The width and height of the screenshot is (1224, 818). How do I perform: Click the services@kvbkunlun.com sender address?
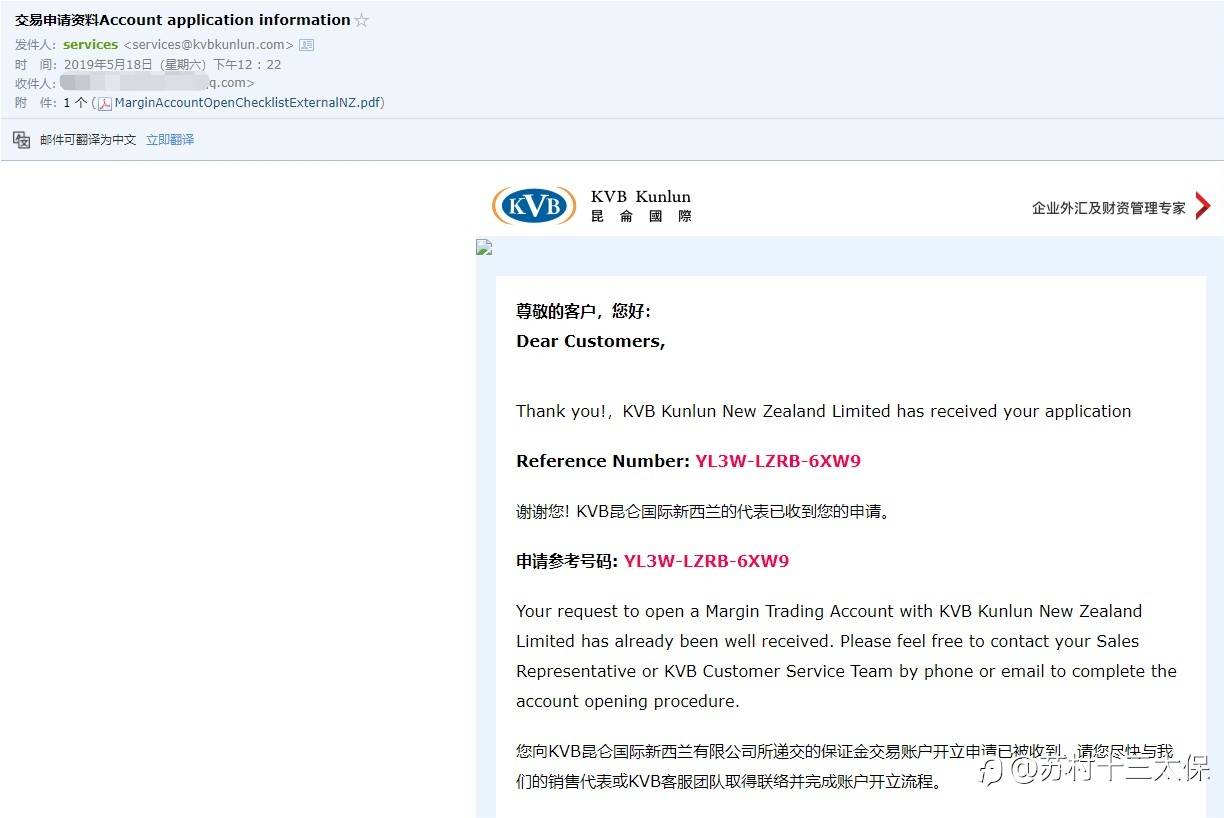[x=209, y=45]
